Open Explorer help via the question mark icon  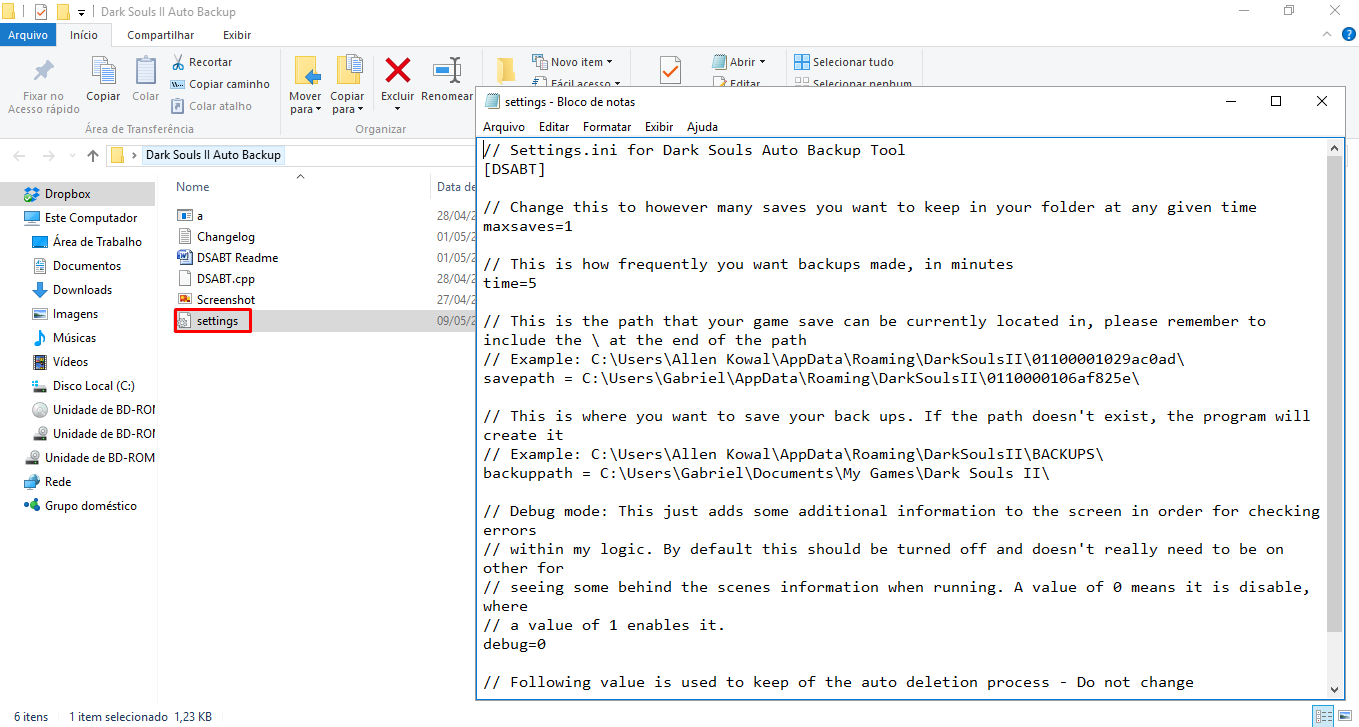pos(1346,35)
